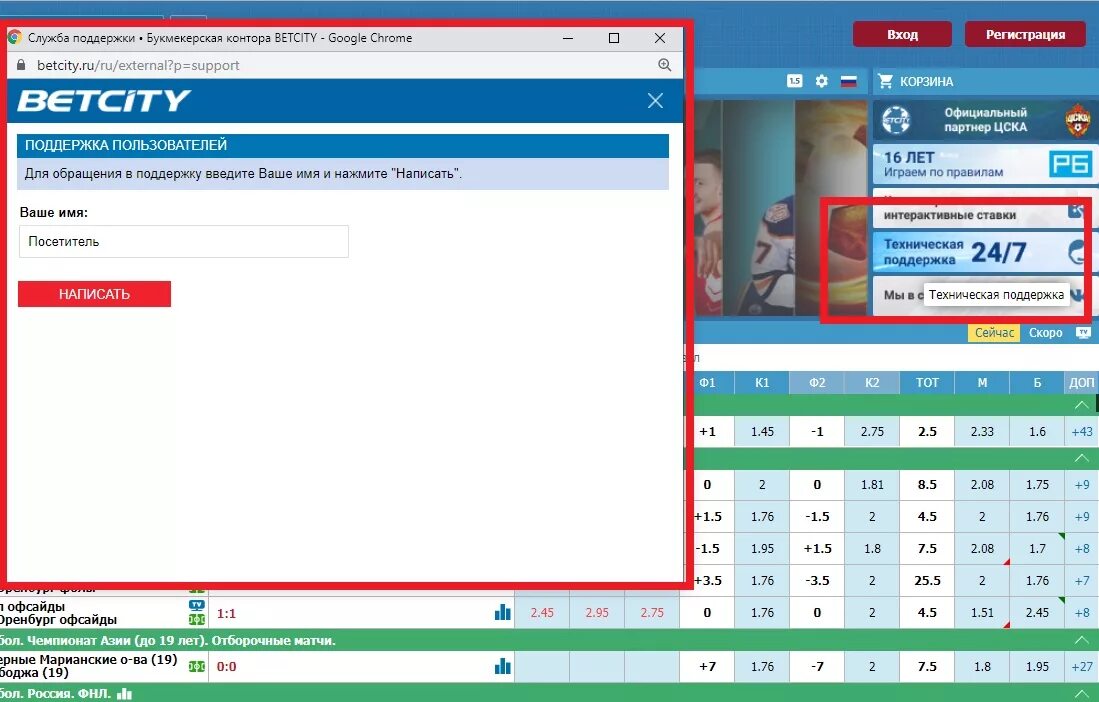Click green field icon in Оренбург офсайды row
Viewport: 1099px width, 702px height.
click(x=196, y=619)
